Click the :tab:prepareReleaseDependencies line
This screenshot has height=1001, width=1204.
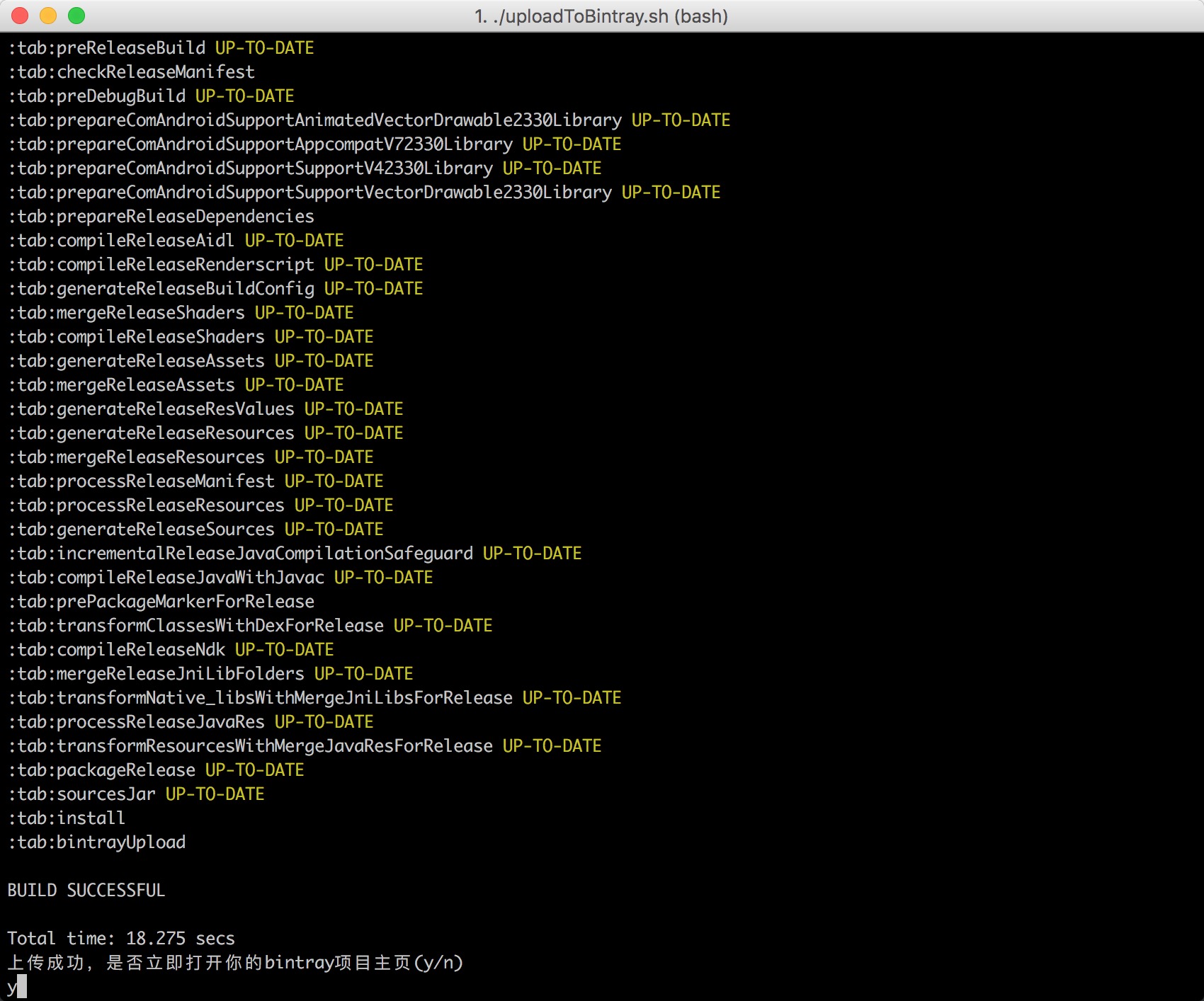[x=161, y=217]
